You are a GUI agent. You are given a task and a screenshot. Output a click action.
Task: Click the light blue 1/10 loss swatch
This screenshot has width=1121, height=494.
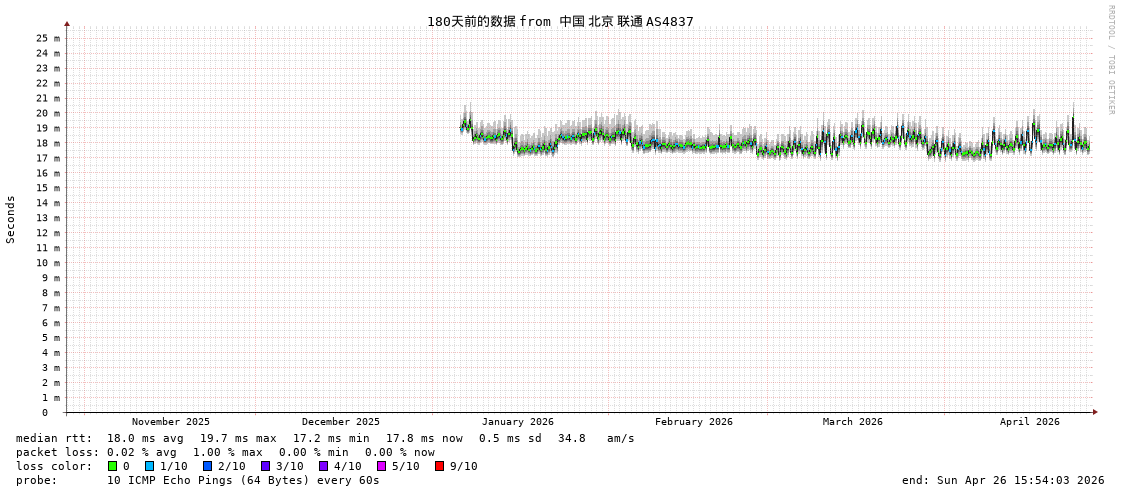[149, 466]
